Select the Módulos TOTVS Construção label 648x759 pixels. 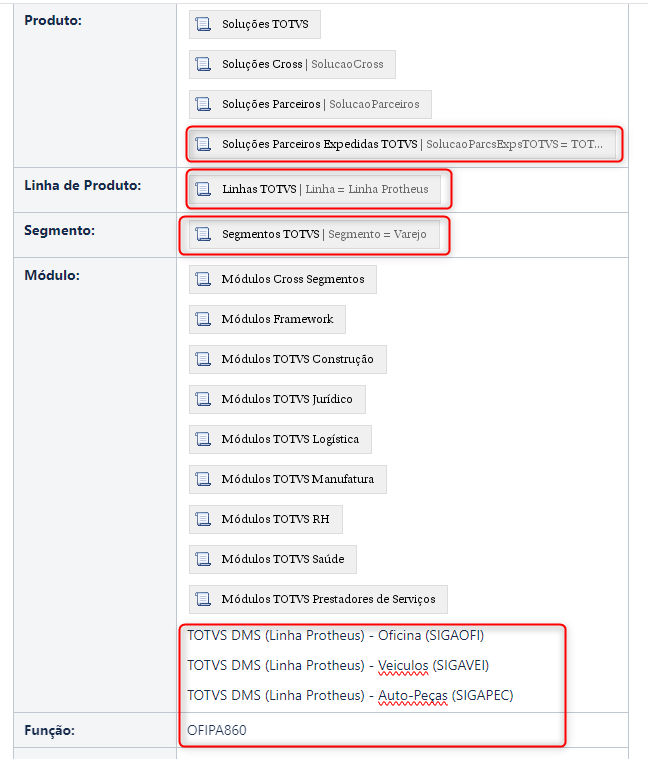click(297, 359)
